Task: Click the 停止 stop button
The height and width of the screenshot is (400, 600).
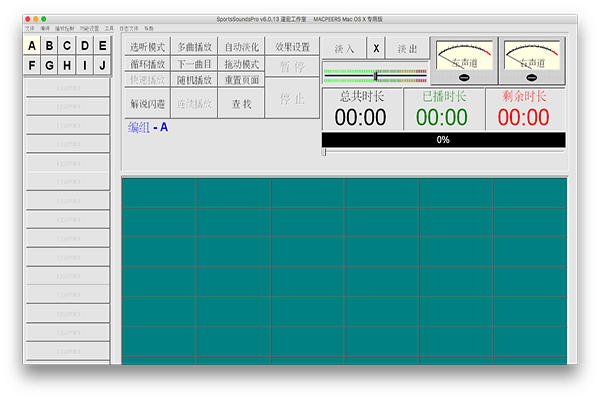Action: click(292, 98)
